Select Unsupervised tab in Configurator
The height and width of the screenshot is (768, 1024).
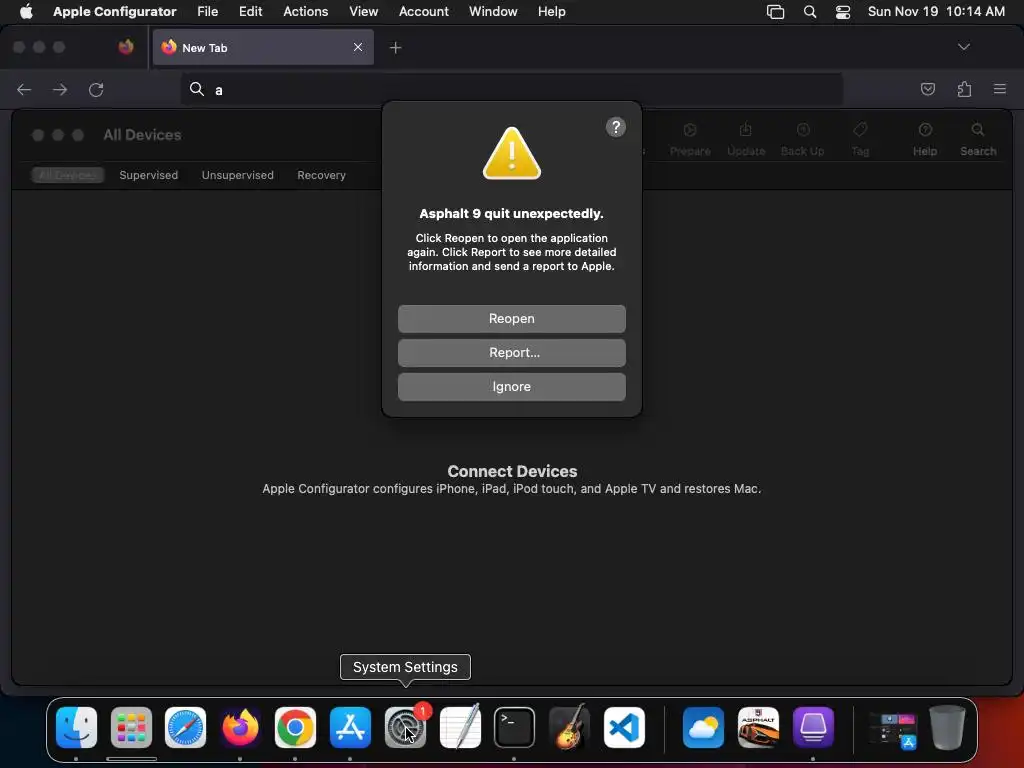[x=237, y=175]
